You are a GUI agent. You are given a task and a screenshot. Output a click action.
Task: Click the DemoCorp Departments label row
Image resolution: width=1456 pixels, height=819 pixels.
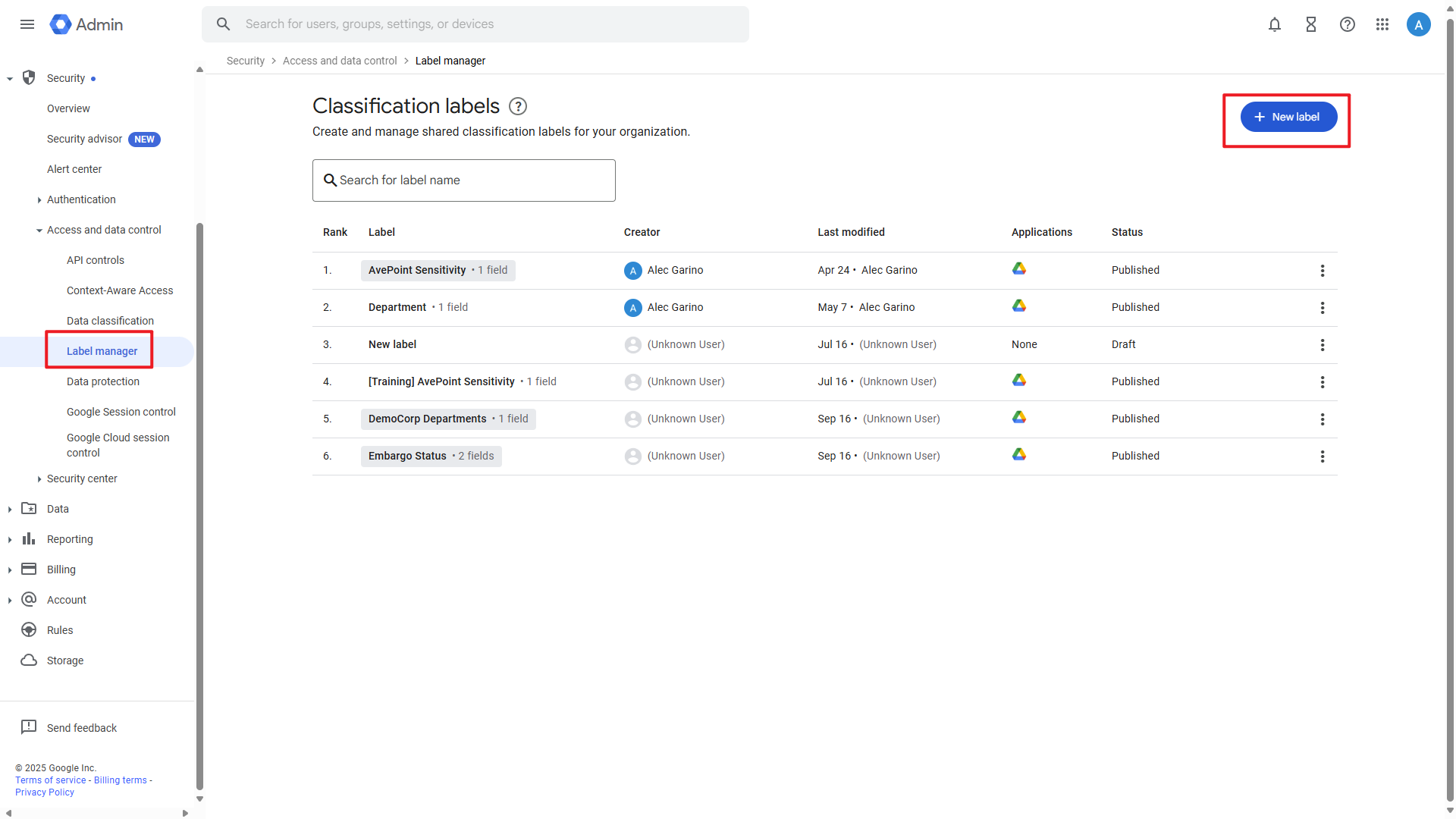click(x=428, y=419)
